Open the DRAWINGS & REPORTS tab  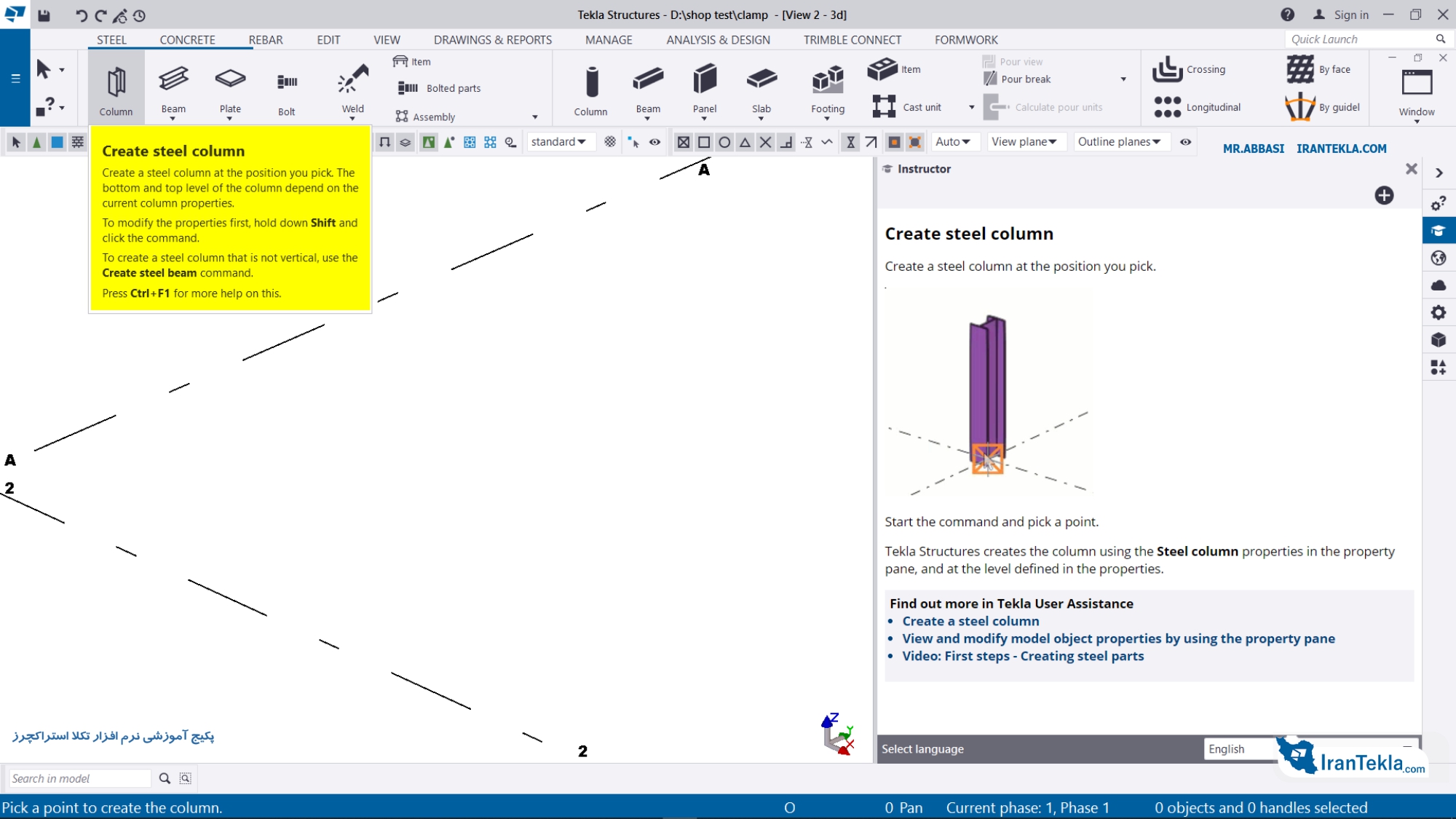click(x=493, y=40)
